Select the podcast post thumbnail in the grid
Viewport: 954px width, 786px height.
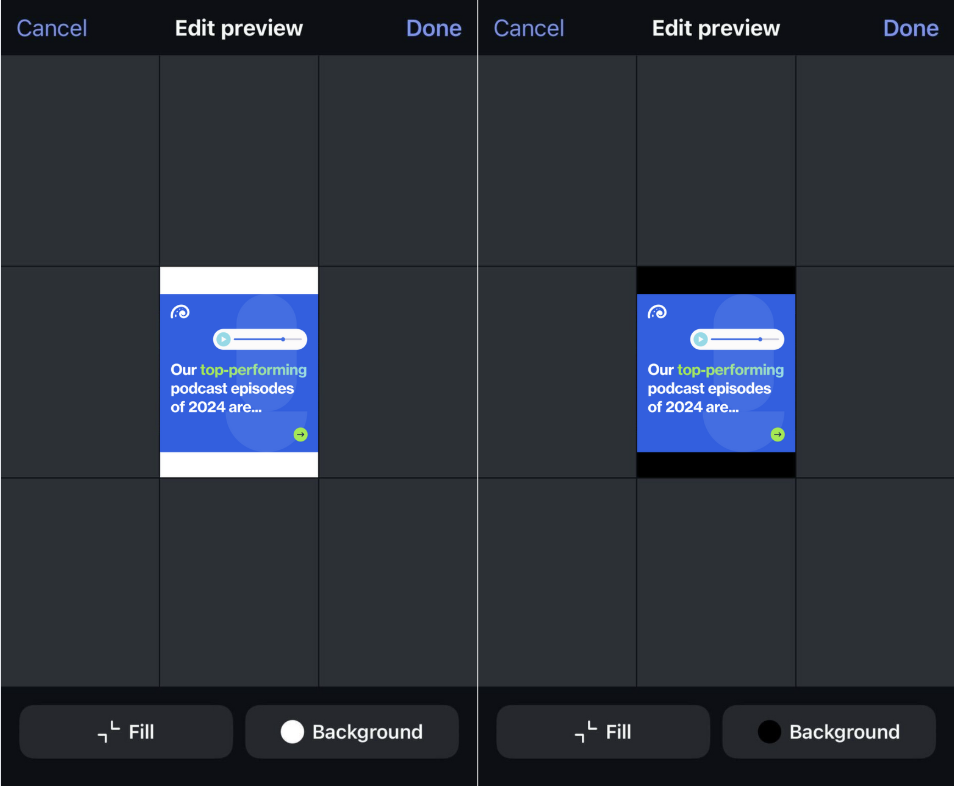[238, 370]
